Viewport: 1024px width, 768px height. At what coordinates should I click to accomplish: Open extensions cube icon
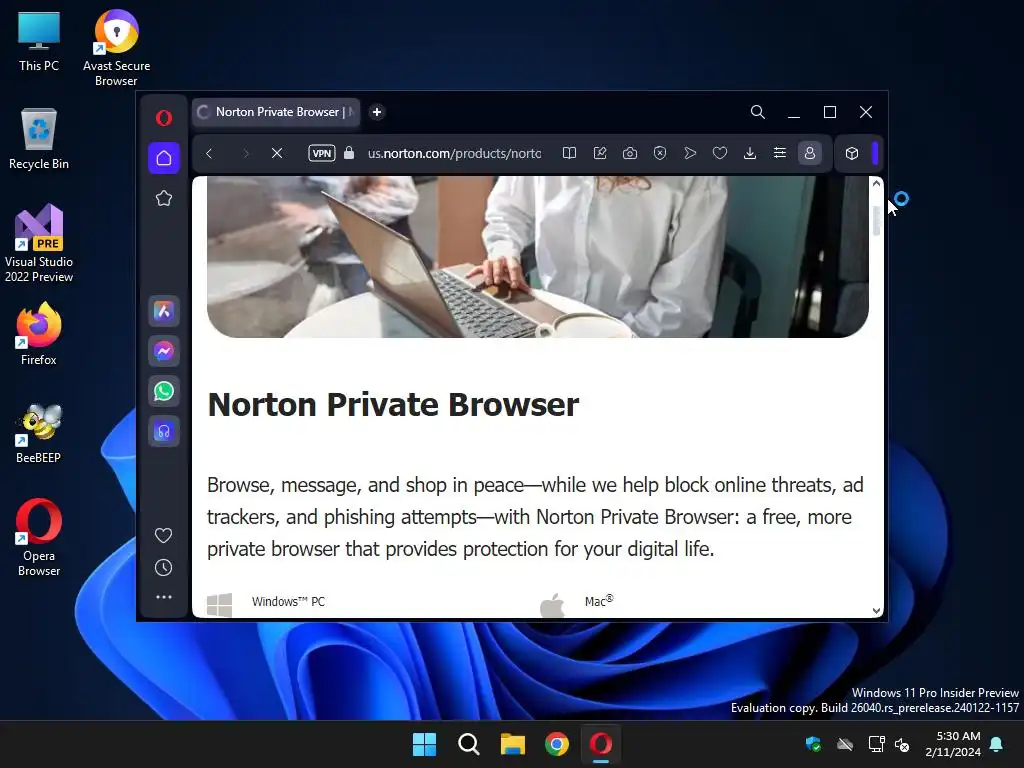[852, 153]
